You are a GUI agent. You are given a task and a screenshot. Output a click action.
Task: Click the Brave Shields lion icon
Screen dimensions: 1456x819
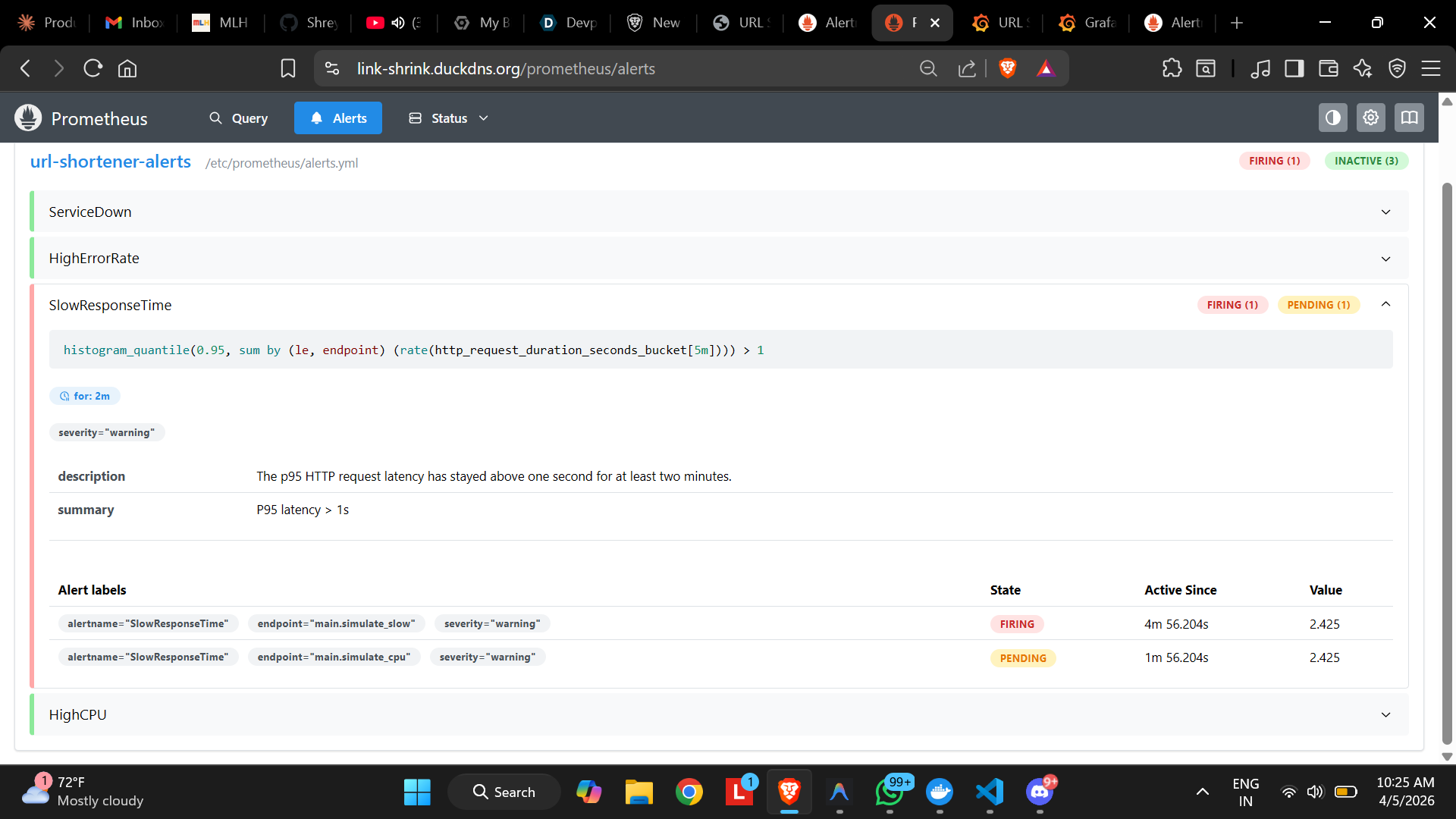coord(1007,69)
